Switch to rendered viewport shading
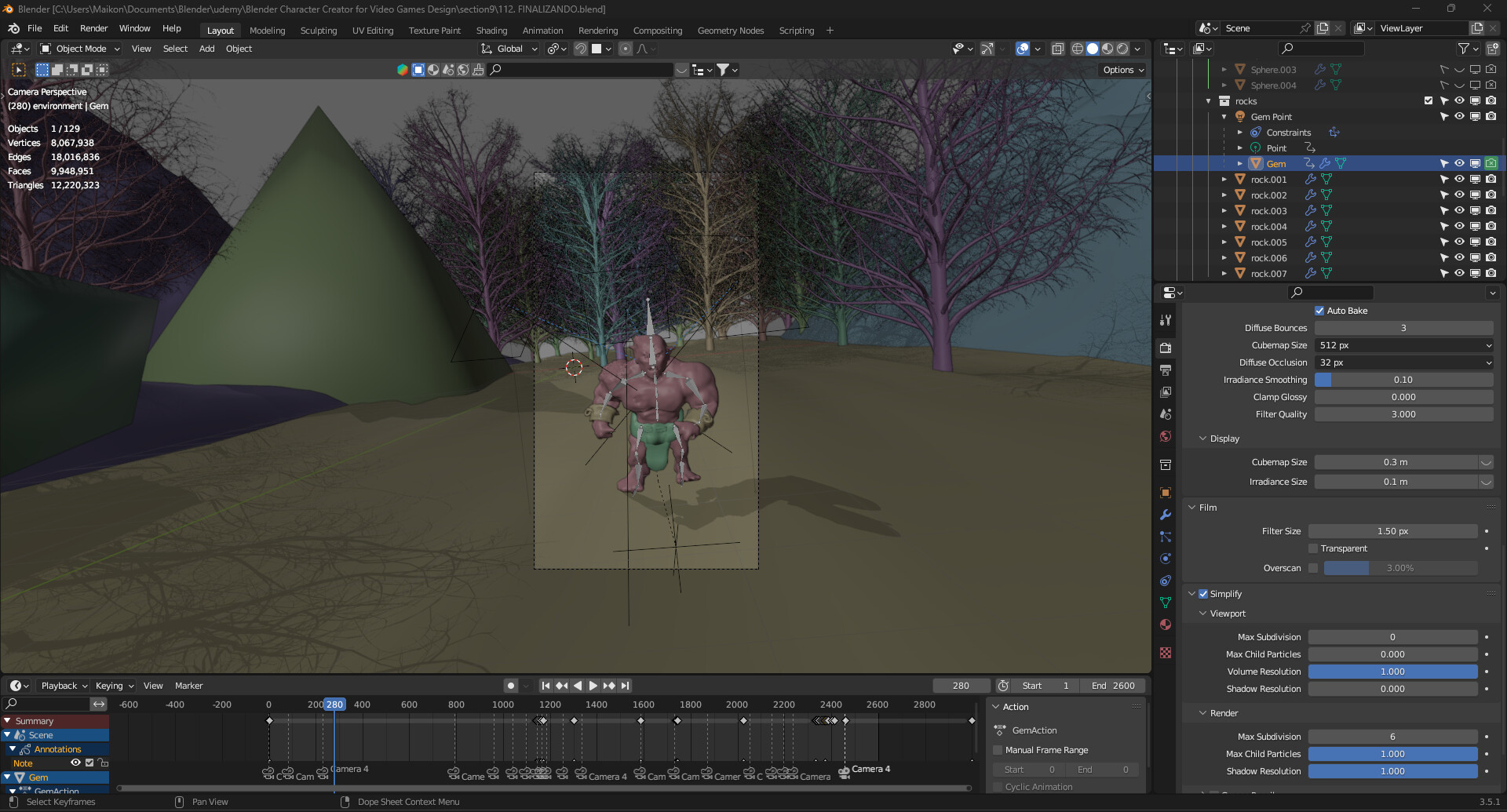Screen dimensions: 1507x812 coord(1122,48)
